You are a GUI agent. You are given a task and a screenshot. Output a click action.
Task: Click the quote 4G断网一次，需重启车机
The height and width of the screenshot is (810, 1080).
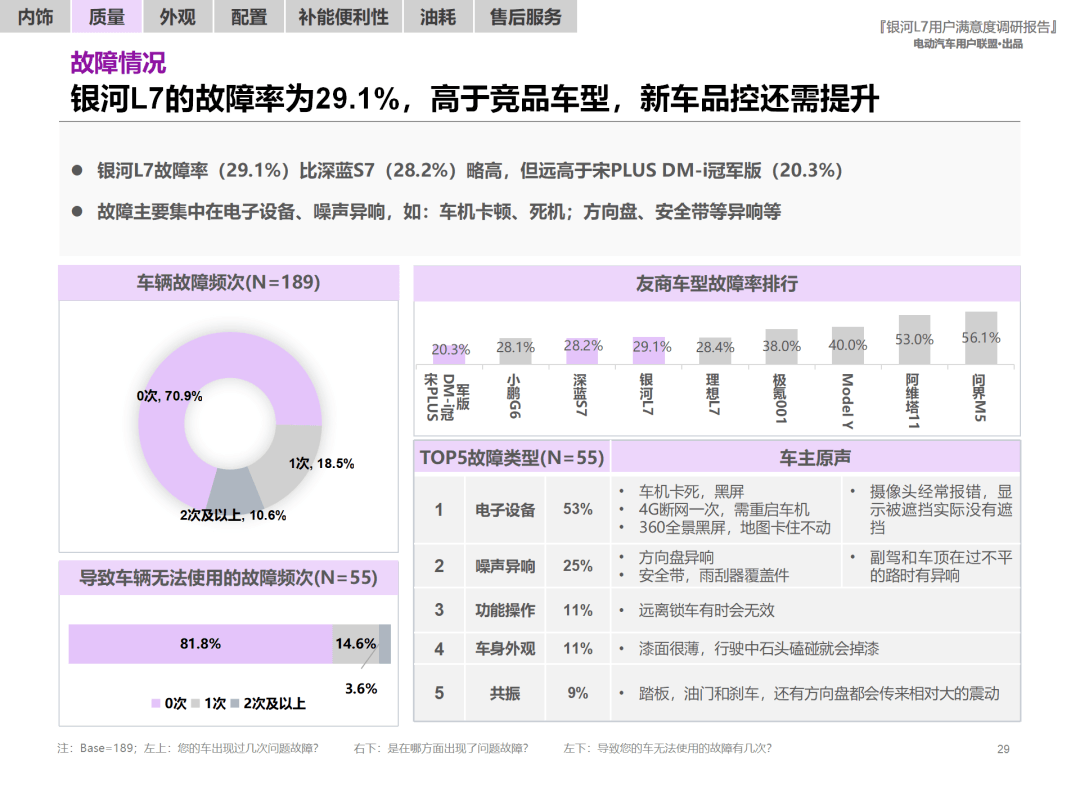click(723, 510)
